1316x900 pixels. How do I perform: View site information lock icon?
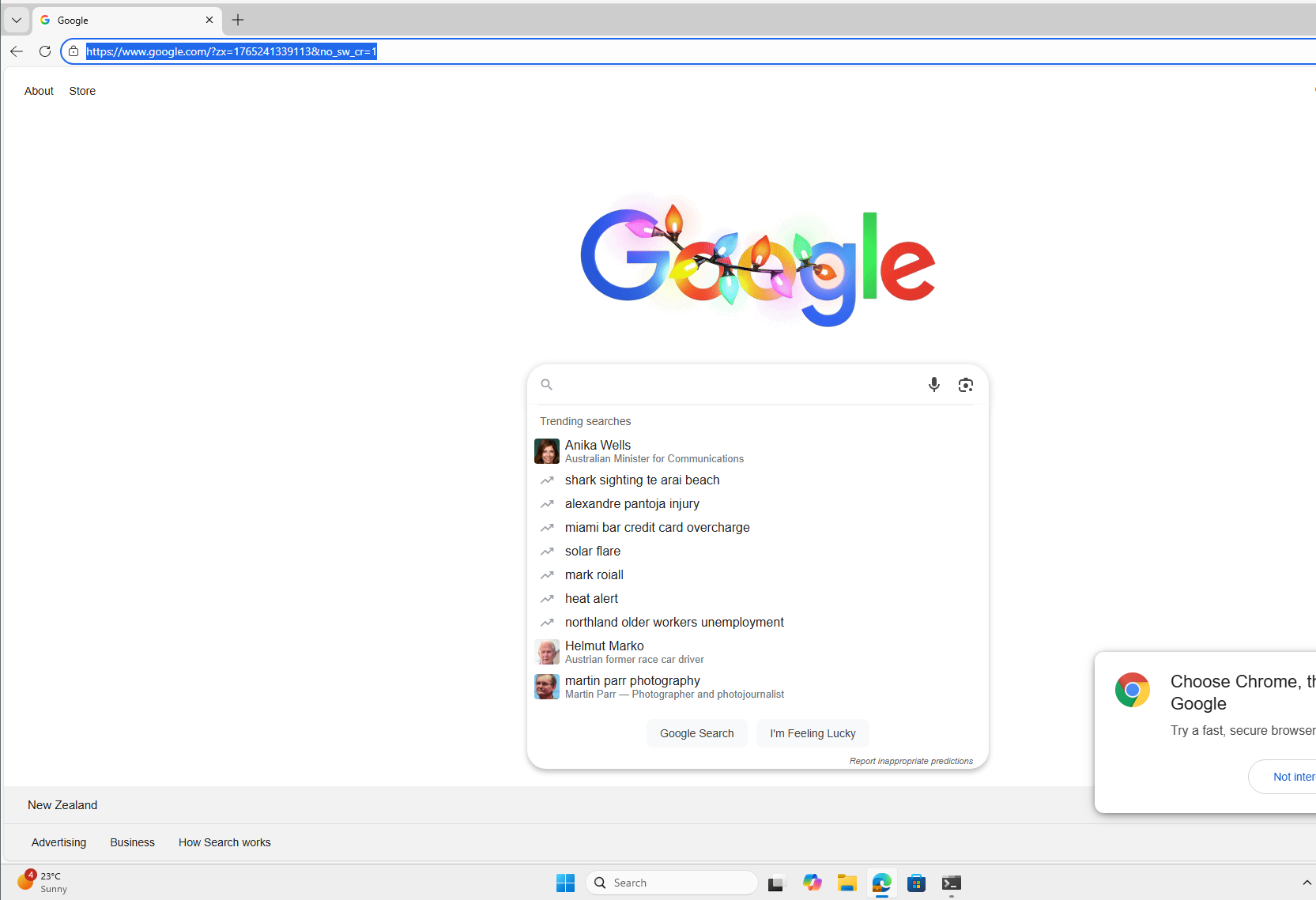(74, 51)
